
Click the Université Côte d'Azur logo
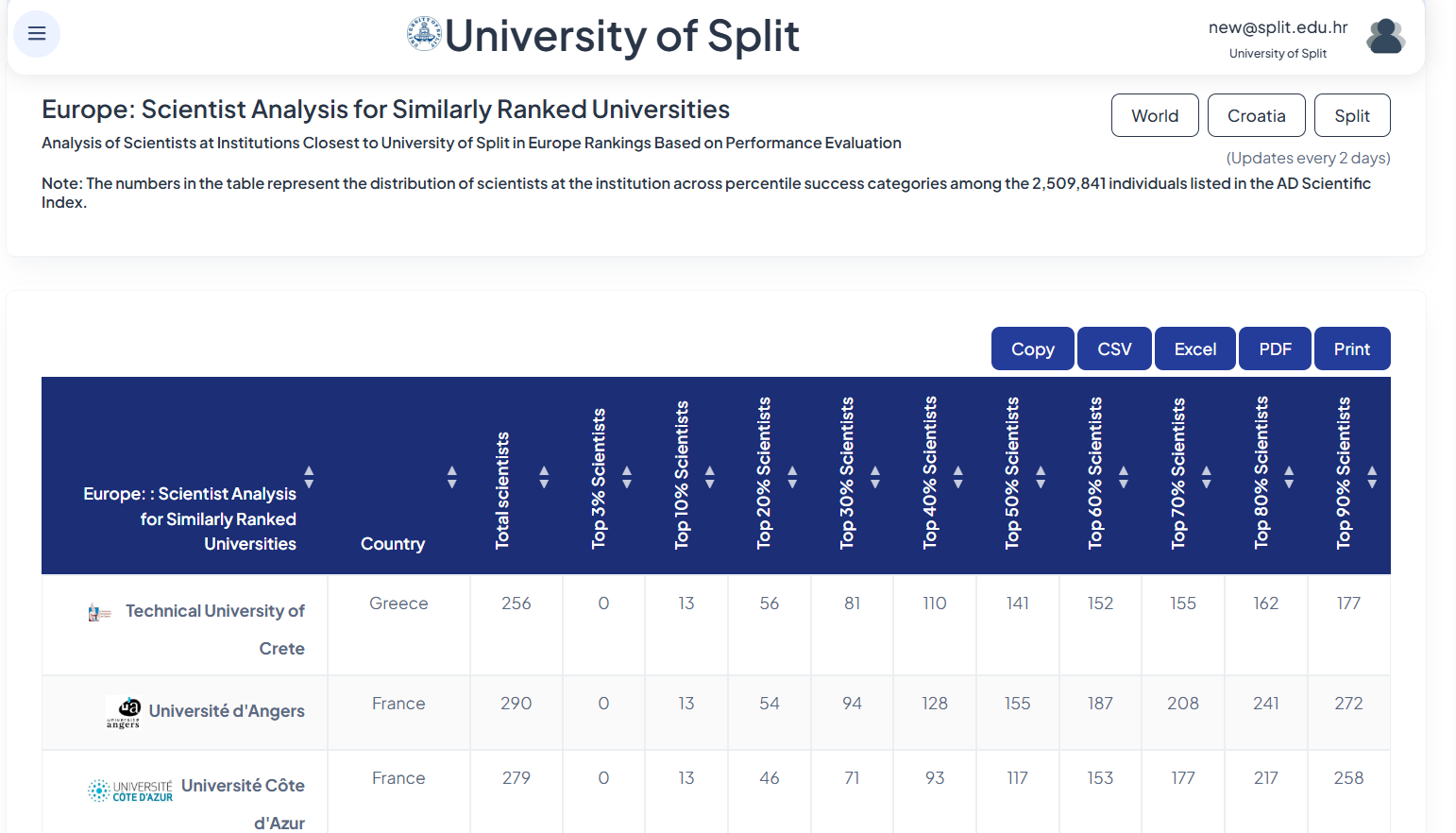130,790
